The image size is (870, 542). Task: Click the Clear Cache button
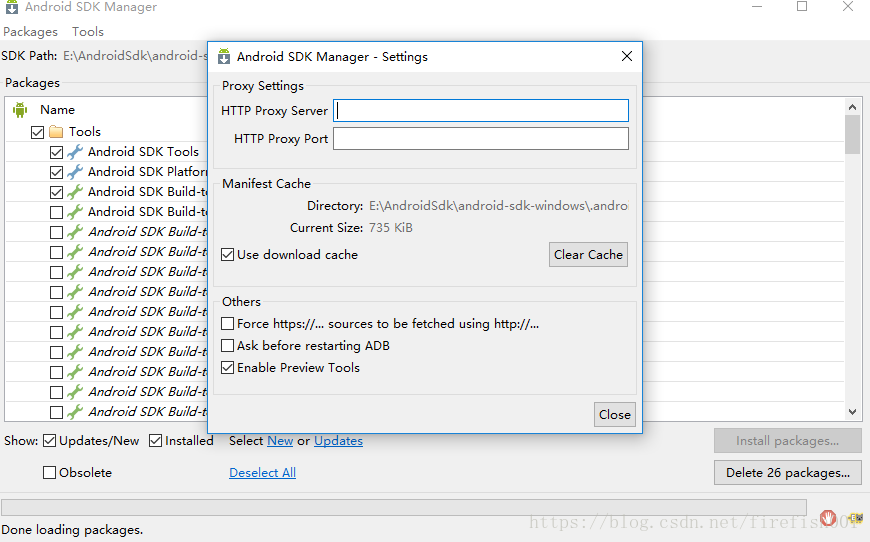pos(588,255)
